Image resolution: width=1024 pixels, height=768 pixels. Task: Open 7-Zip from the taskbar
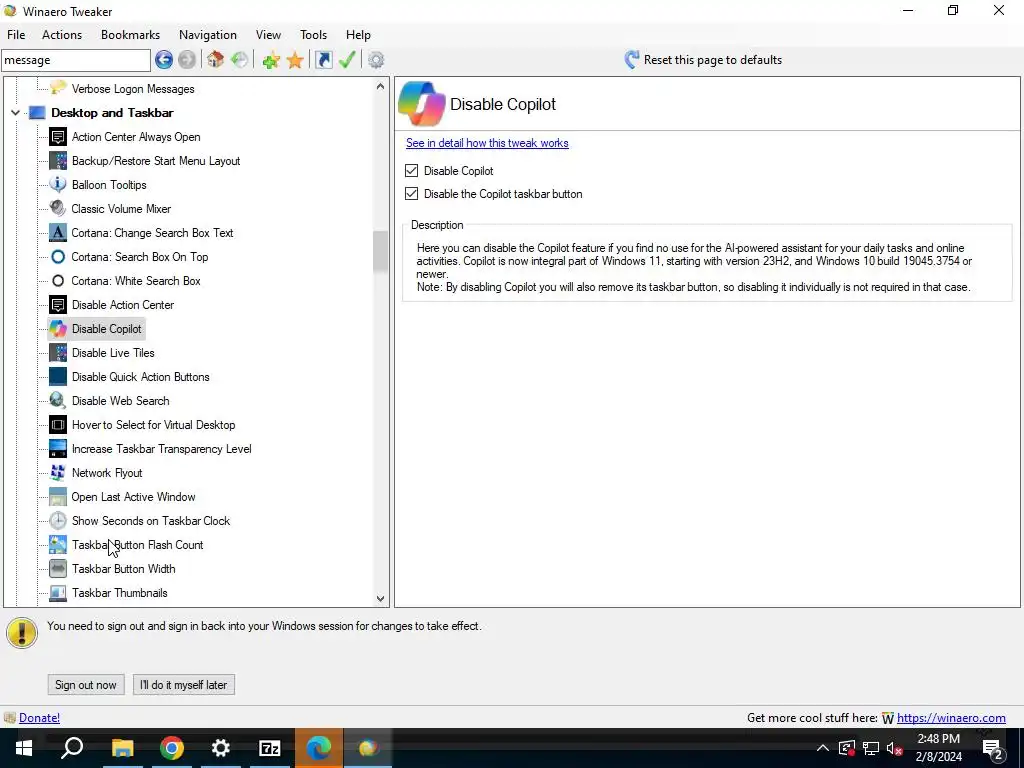270,748
